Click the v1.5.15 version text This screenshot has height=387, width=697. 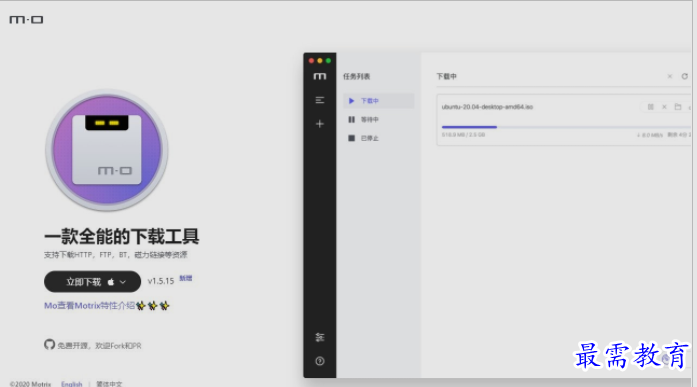[160, 281]
